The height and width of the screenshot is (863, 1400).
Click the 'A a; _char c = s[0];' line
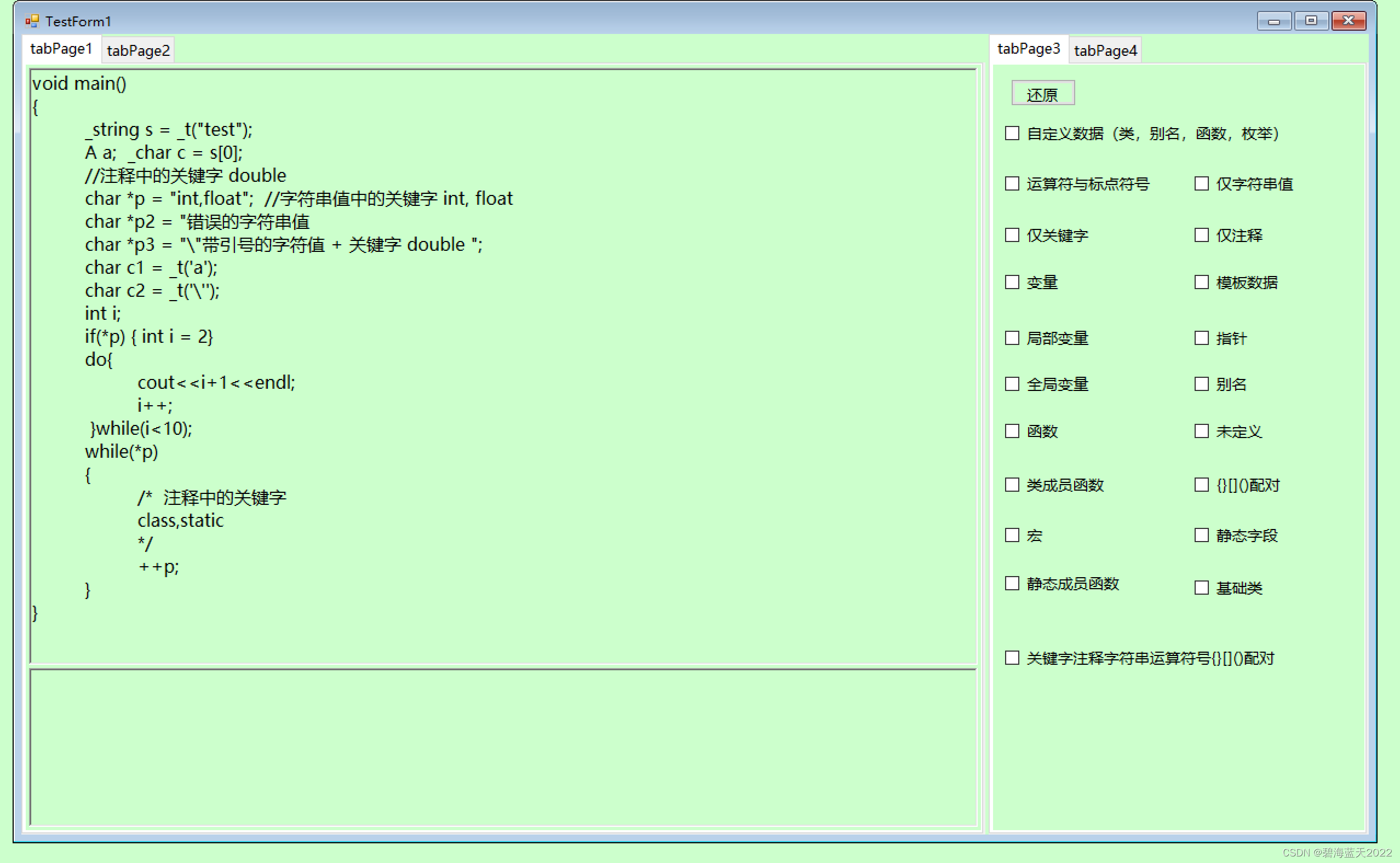click(x=163, y=152)
